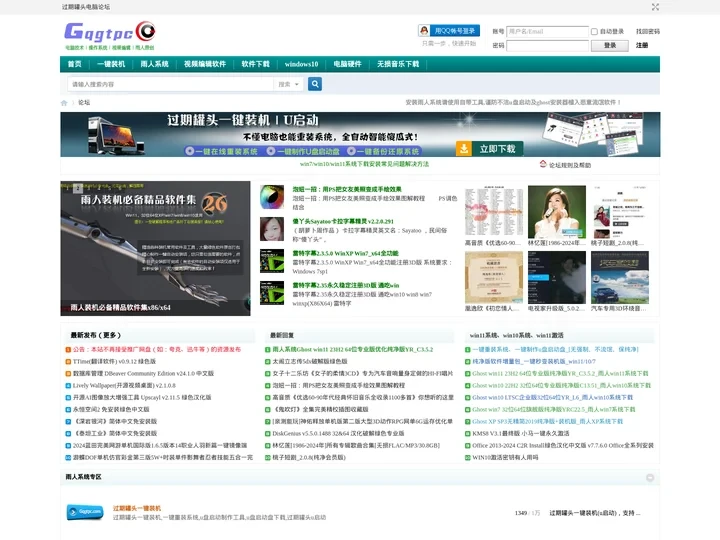The width and height of the screenshot is (720, 540).
Task: Open the 傻丫头Sayatoo卡拉字幕精灵 v2.2.0.291 title
Action: (x=343, y=221)
